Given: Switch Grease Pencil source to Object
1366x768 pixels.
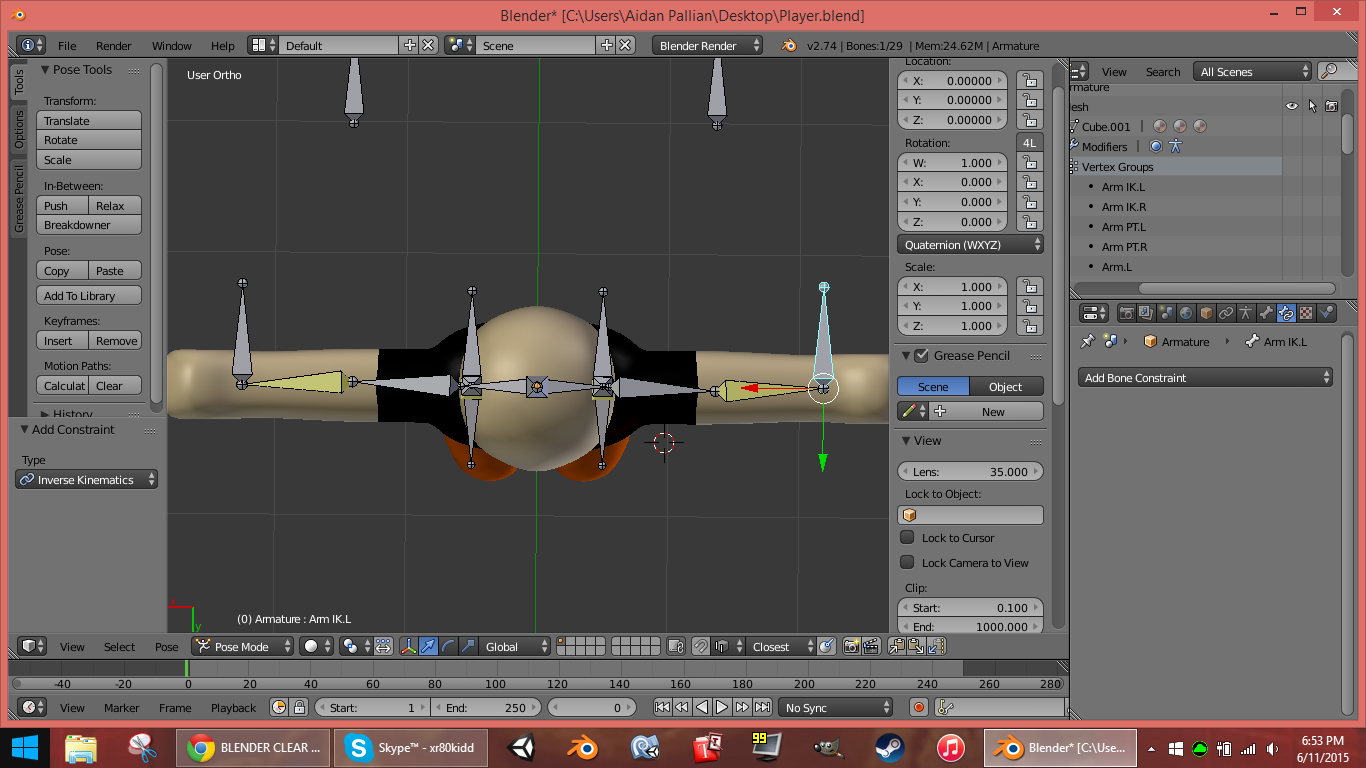Looking at the screenshot, I should click(1006, 386).
